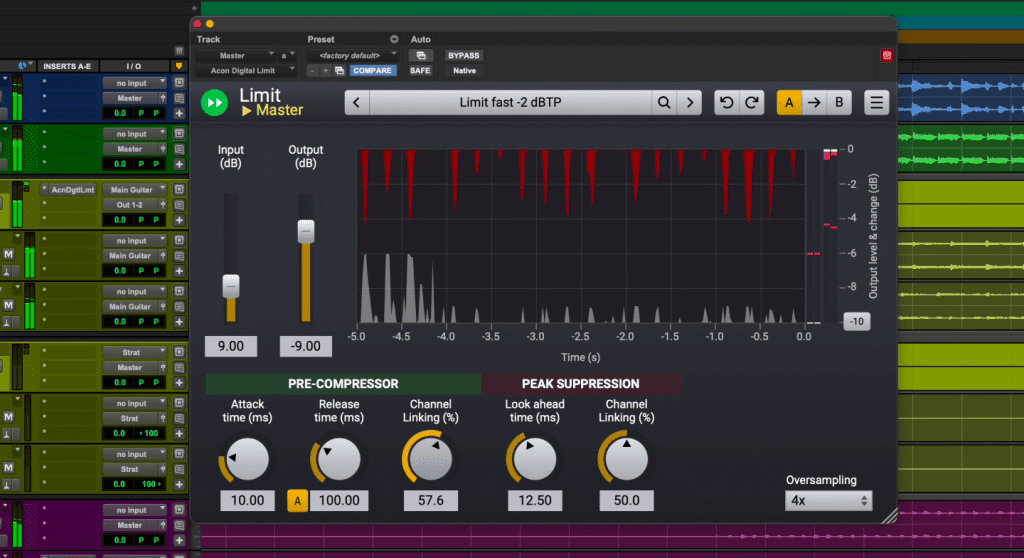Open the Preset section round menu arrow

coord(394,39)
